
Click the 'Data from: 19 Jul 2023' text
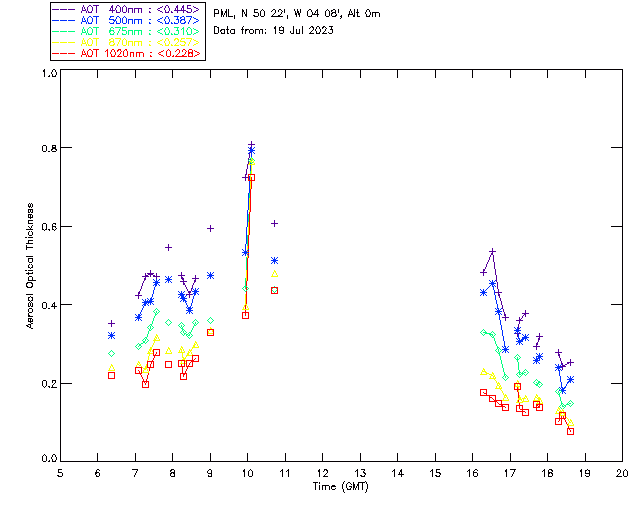coord(273,30)
